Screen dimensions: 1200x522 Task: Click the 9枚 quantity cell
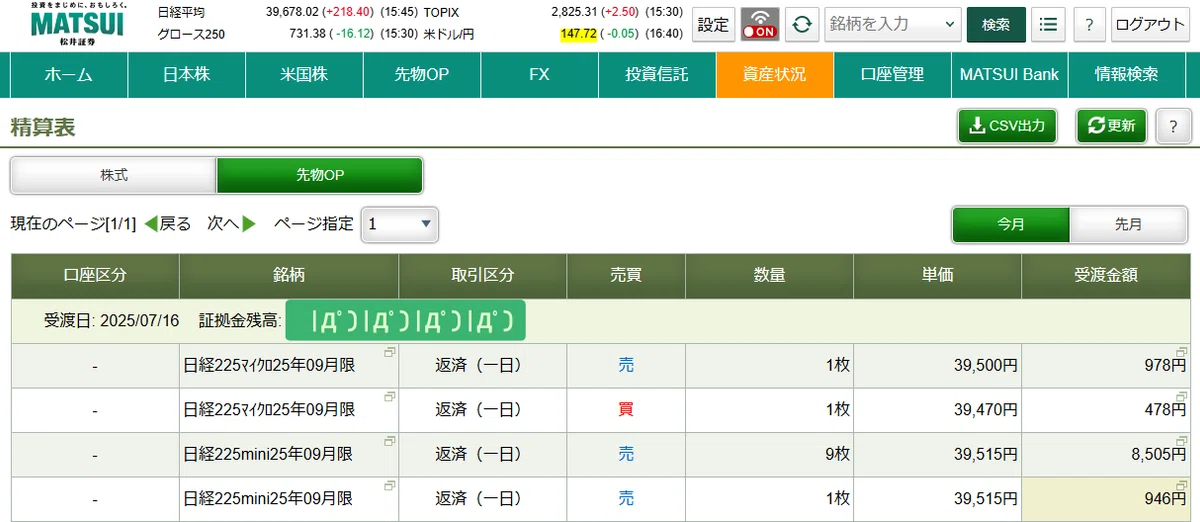tap(770, 454)
